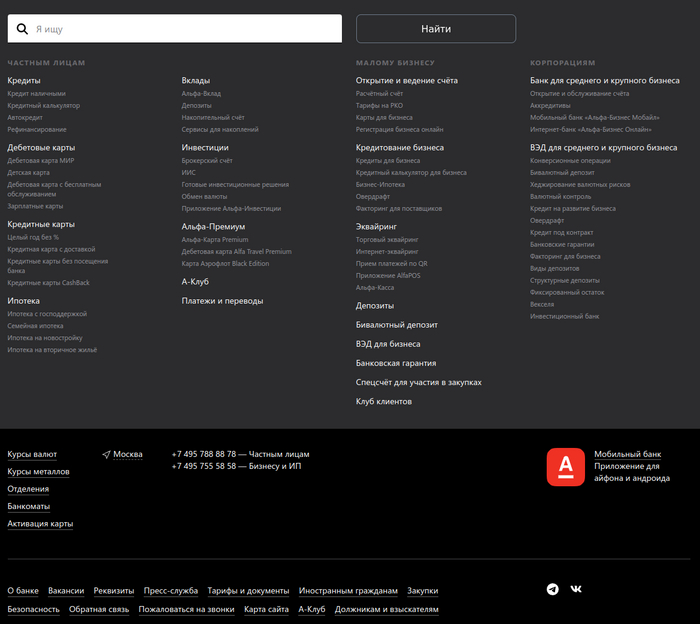Open Вакансии footer link

coord(66,591)
